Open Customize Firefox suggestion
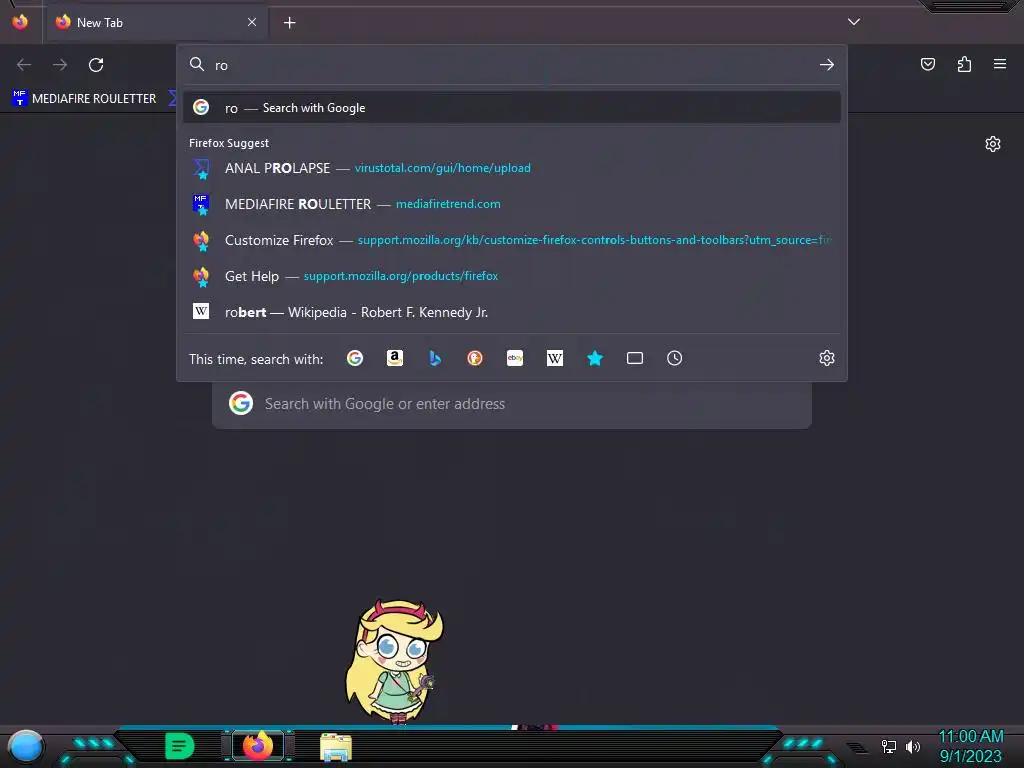The image size is (1024, 768). [x=512, y=240]
